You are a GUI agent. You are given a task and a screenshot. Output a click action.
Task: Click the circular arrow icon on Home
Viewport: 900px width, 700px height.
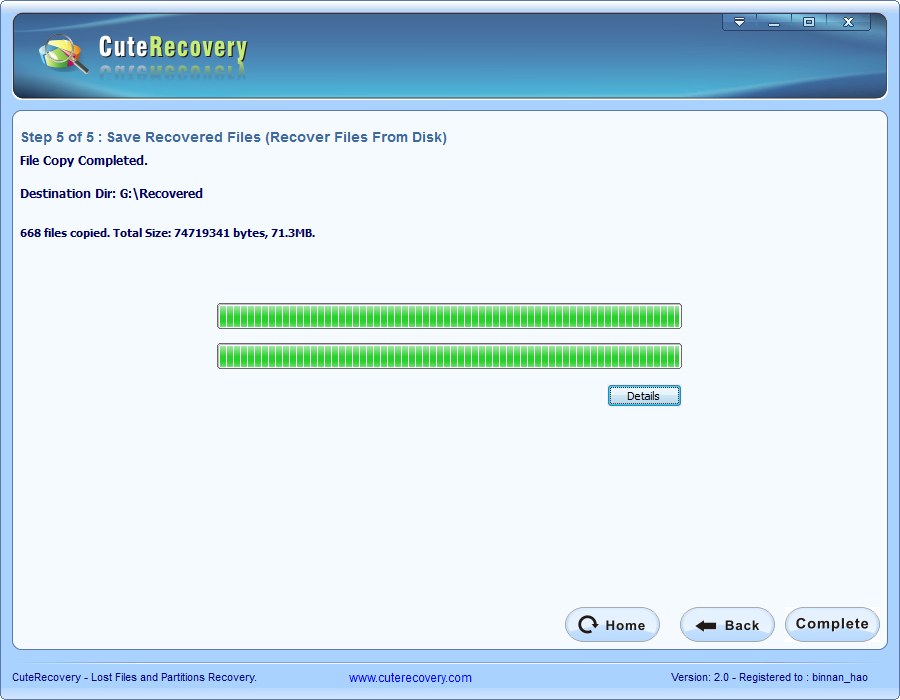(x=588, y=625)
